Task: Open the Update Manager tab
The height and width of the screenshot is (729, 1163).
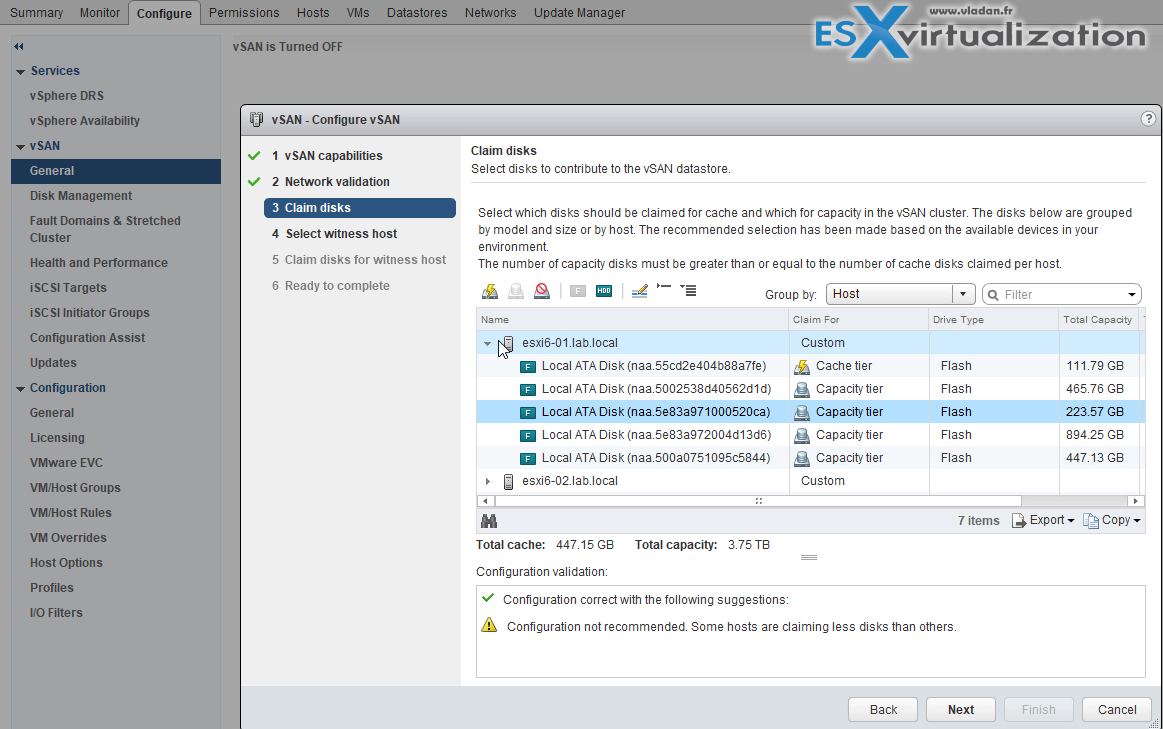Action: coord(579,13)
